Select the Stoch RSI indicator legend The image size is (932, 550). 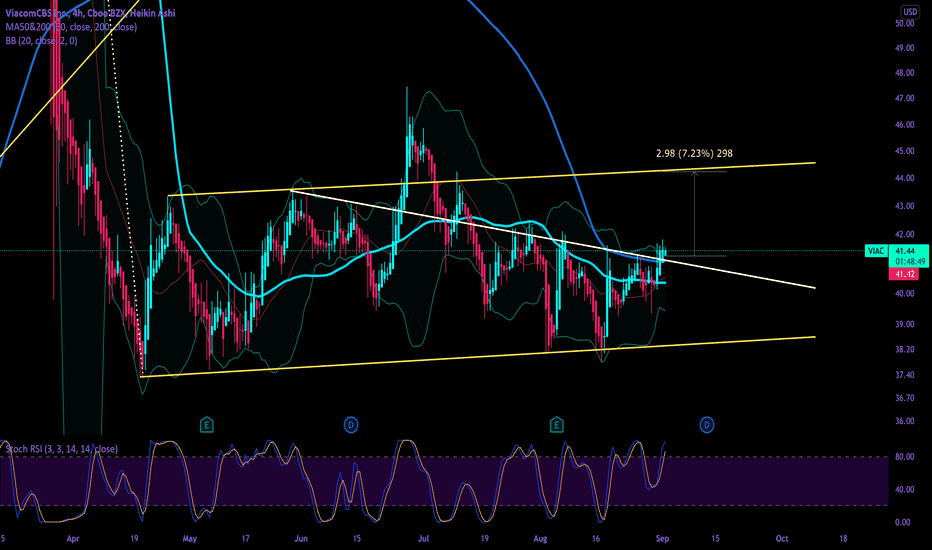62,449
